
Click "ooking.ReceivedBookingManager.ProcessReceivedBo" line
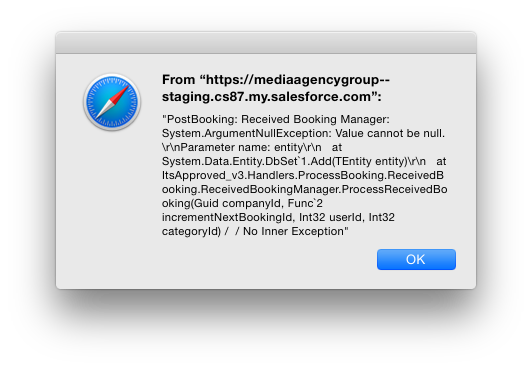click(x=304, y=189)
